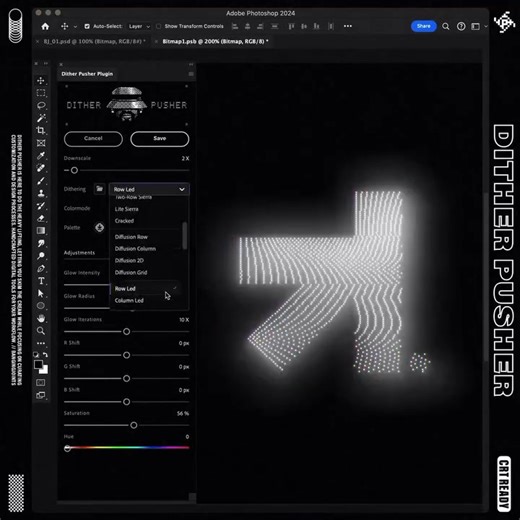Select the Hand tool
Image resolution: width=520 pixels, height=520 pixels.
[41, 318]
